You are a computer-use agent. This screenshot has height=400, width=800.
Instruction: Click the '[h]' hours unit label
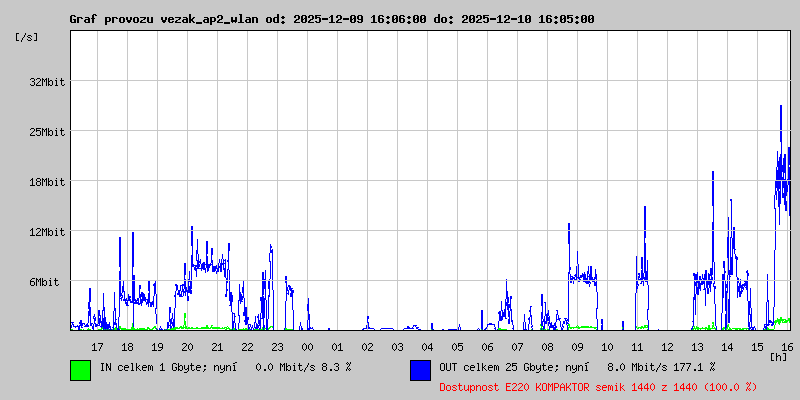779,357
